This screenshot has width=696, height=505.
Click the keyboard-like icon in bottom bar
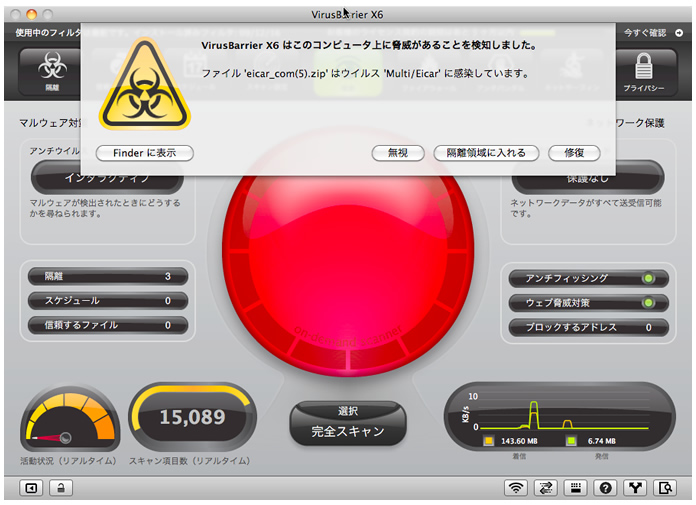[x=575, y=488]
